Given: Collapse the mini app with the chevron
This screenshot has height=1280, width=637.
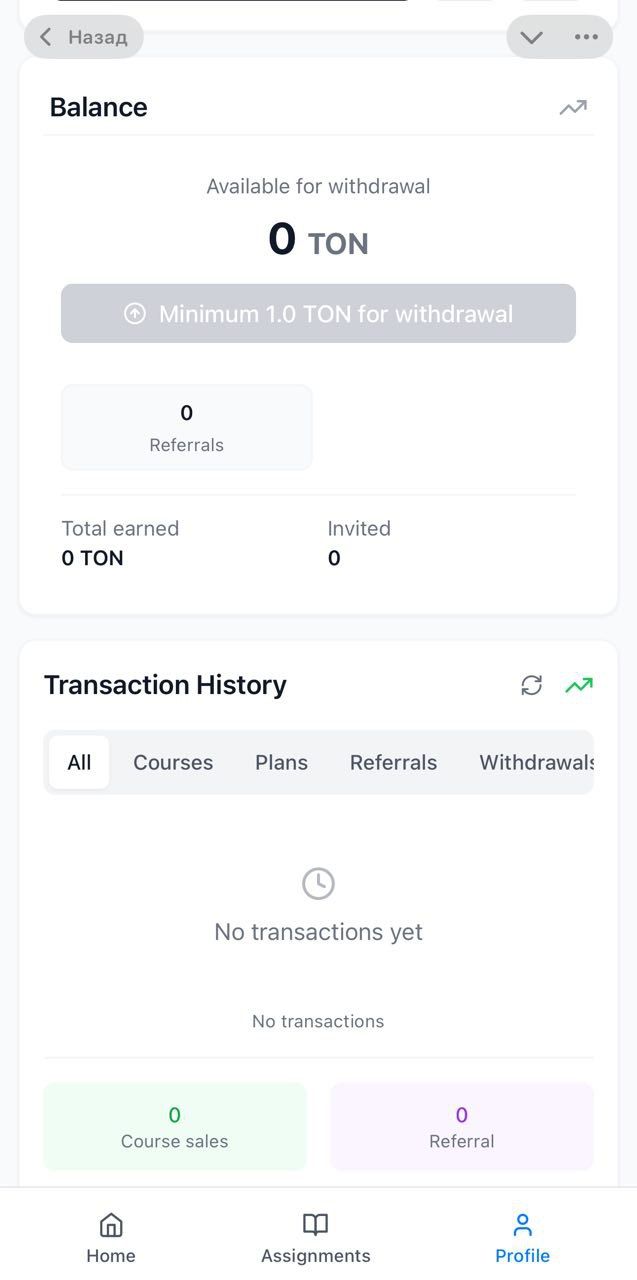Looking at the screenshot, I should click(532, 36).
